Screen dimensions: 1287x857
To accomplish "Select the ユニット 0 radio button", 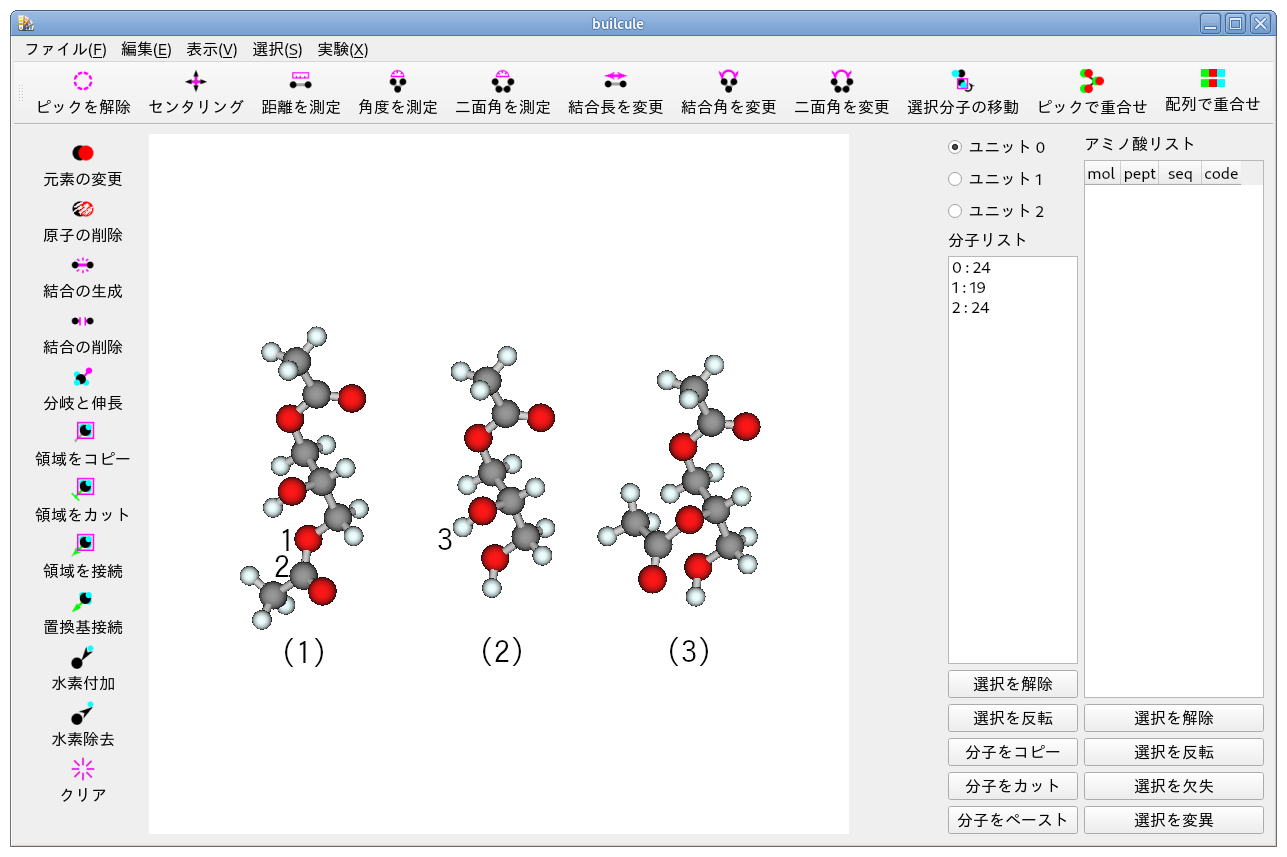I will pyautogui.click(x=955, y=147).
